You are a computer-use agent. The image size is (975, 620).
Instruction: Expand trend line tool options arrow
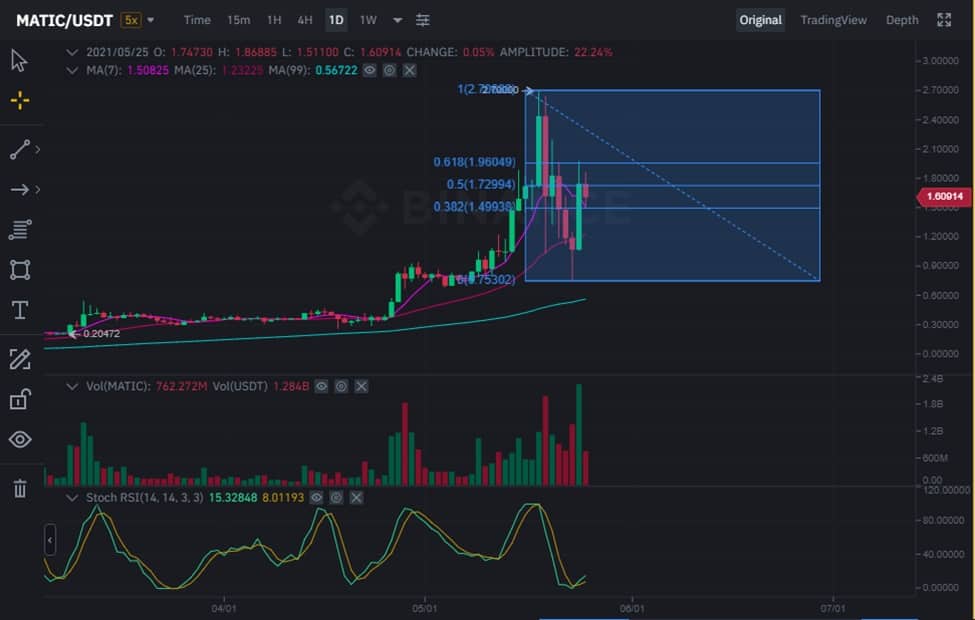38,149
